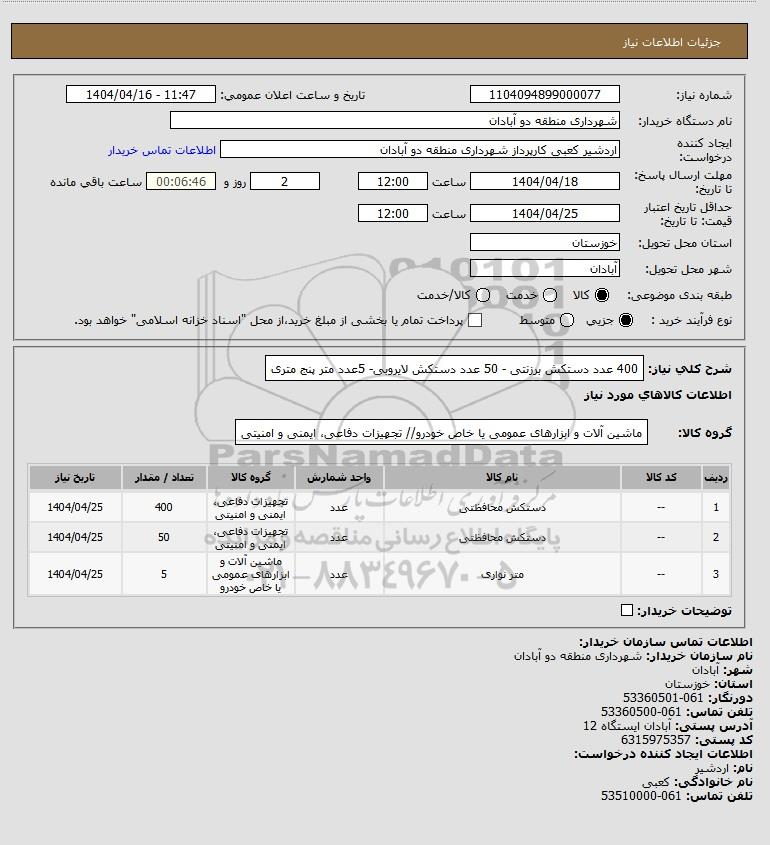This screenshot has height=845, width=770.
Task: Open the buyer contact info link 'اطلاعات تماس خریدار'
Action: tap(162, 150)
